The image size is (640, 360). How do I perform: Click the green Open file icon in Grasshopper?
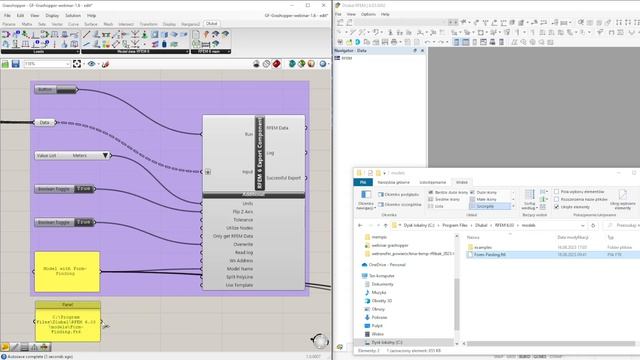(x=5, y=64)
